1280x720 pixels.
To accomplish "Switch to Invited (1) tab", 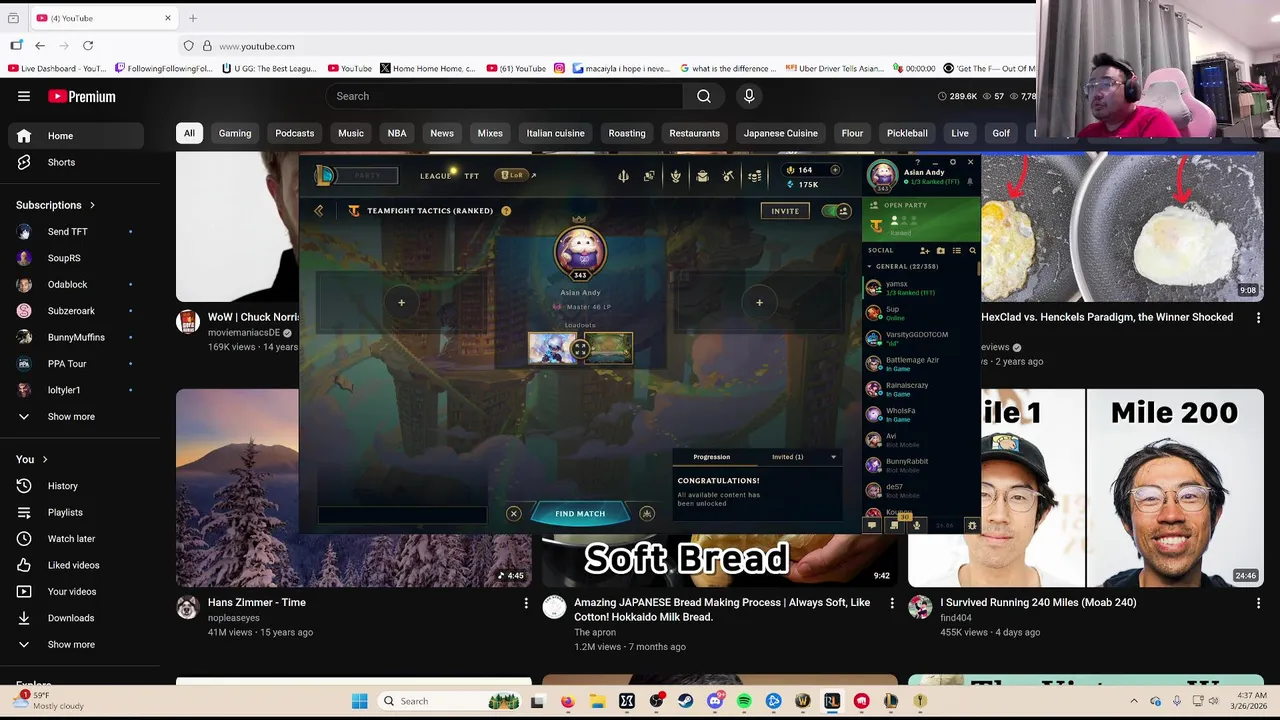I will 787,457.
